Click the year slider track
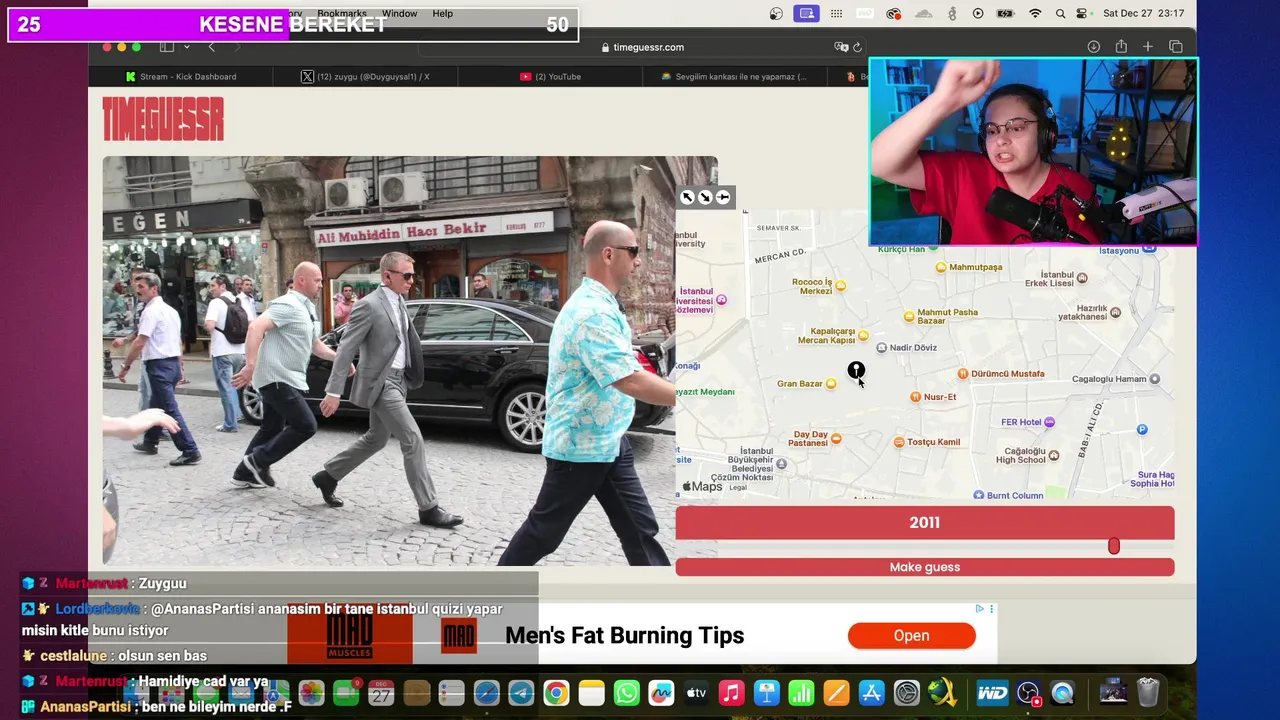 click(925, 547)
